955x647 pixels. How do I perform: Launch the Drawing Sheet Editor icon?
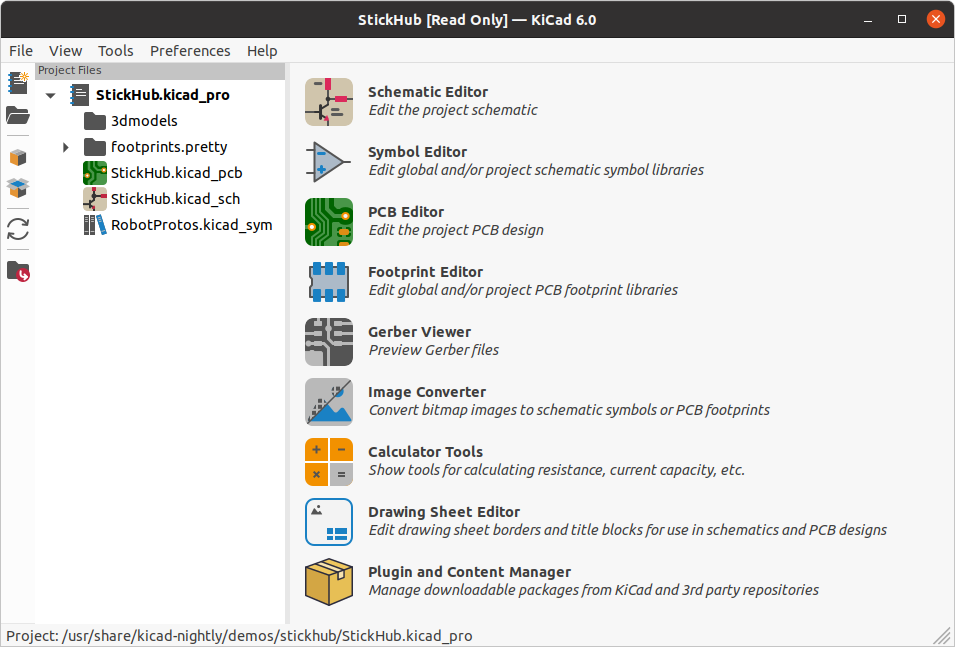pyautogui.click(x=329, y=522)
